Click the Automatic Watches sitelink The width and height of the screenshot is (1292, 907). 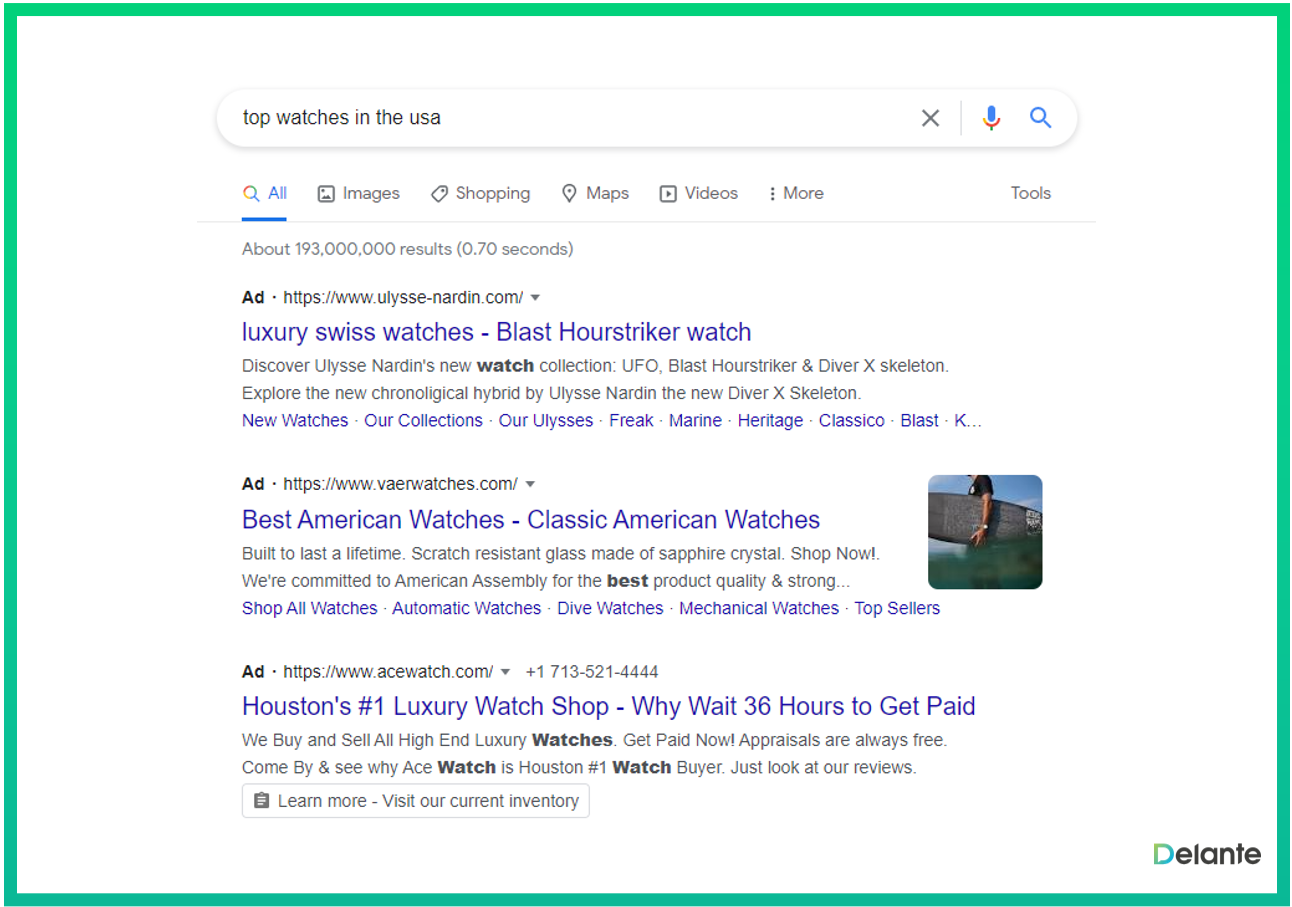[467, 609]
